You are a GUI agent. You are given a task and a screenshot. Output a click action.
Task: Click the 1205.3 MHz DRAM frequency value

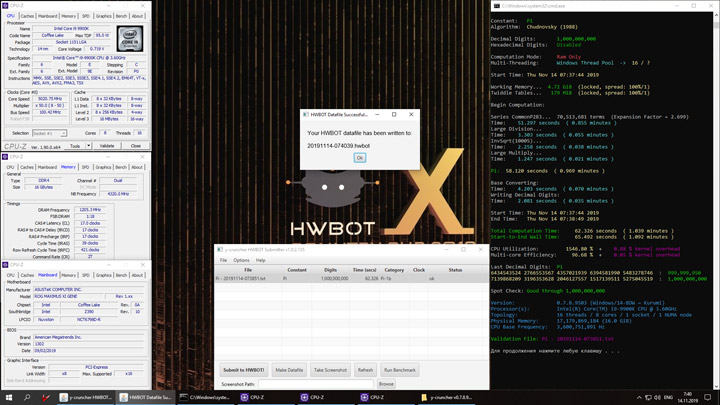90,210
